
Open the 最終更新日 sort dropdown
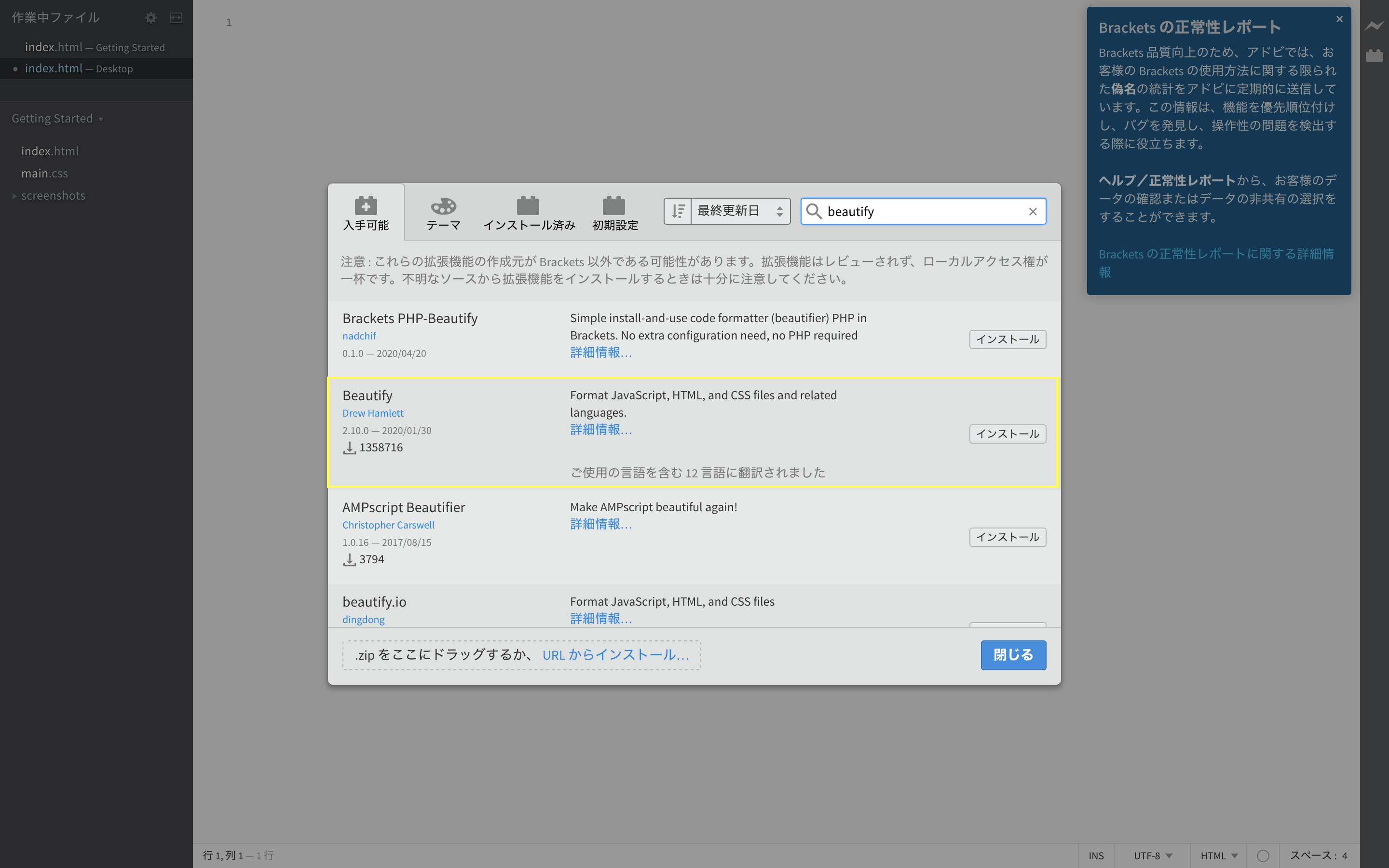click(x=737, y=211)
